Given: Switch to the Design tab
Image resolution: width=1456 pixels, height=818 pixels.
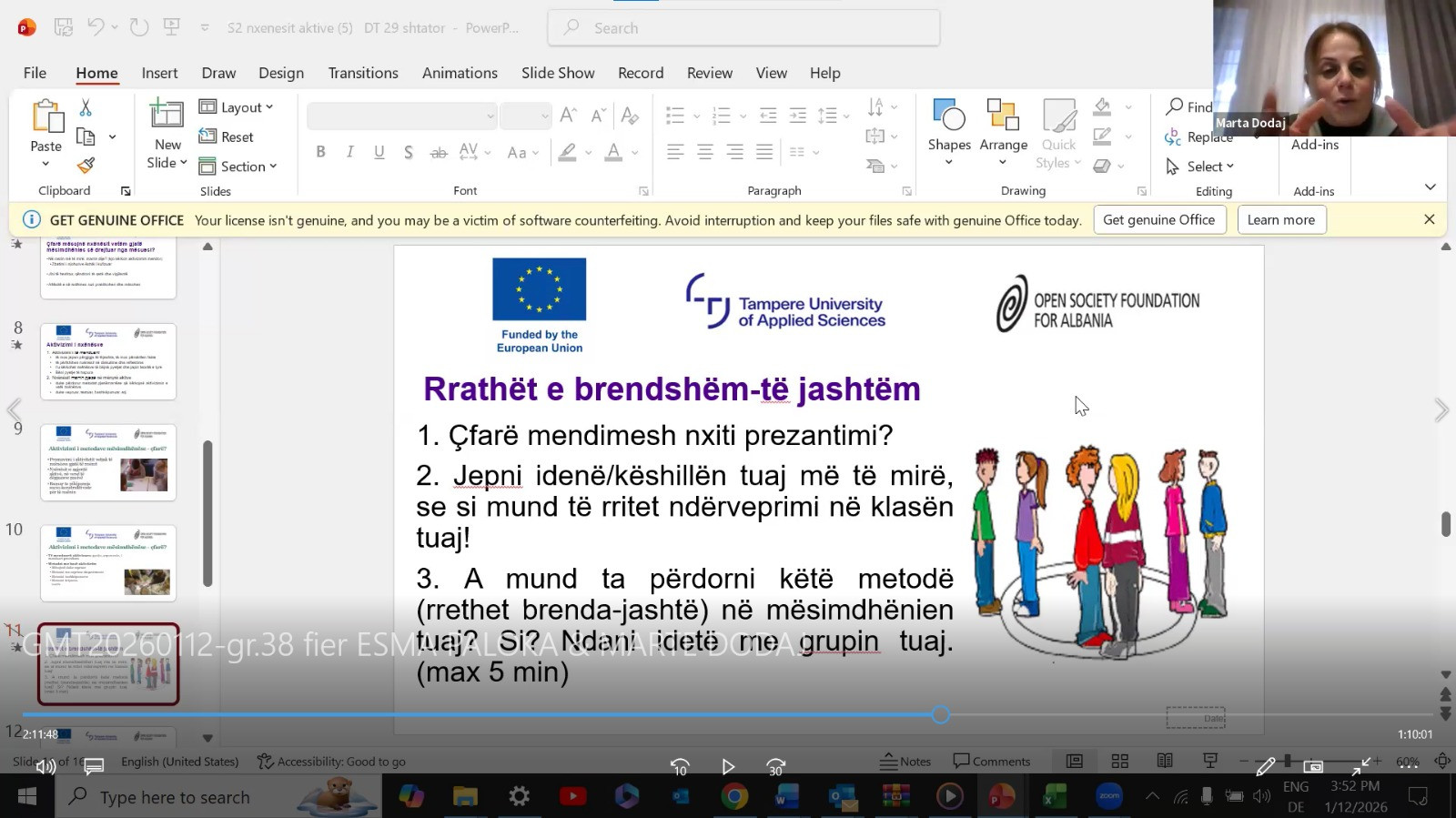Looking at the screenshot, I should (x=281, y=73).
